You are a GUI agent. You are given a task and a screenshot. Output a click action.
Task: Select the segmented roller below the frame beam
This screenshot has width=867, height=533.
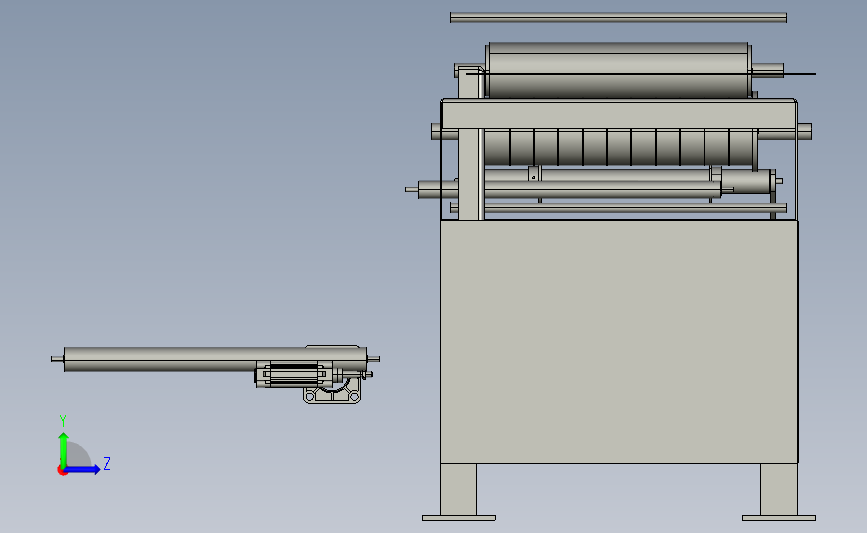click(x=619, y=147)
